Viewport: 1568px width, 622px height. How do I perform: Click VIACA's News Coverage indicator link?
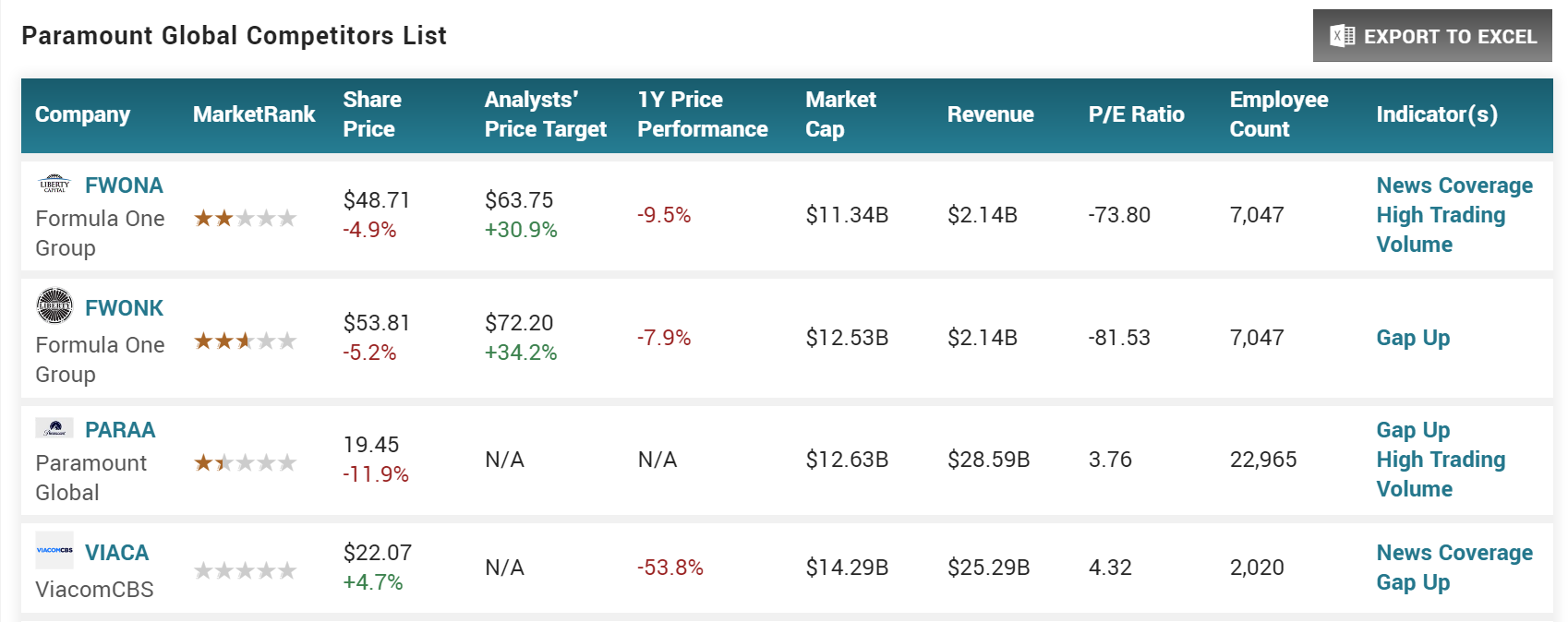pos(1454,553)
